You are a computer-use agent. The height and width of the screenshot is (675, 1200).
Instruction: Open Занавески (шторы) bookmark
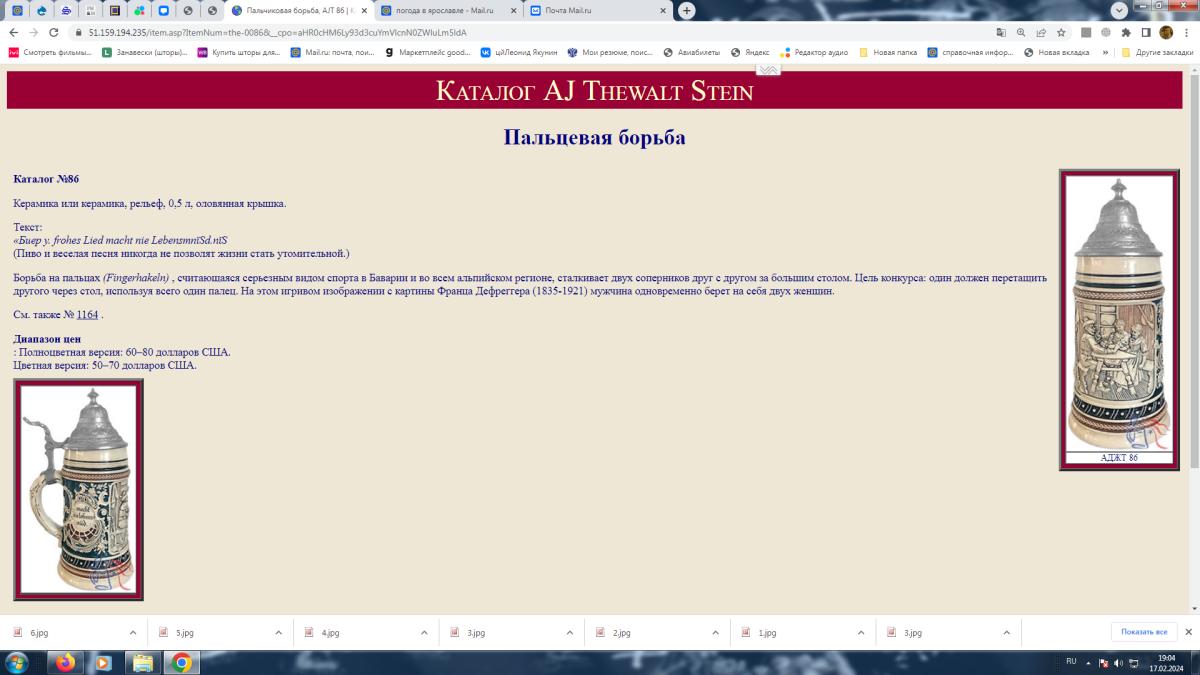[x=144, y=52]
